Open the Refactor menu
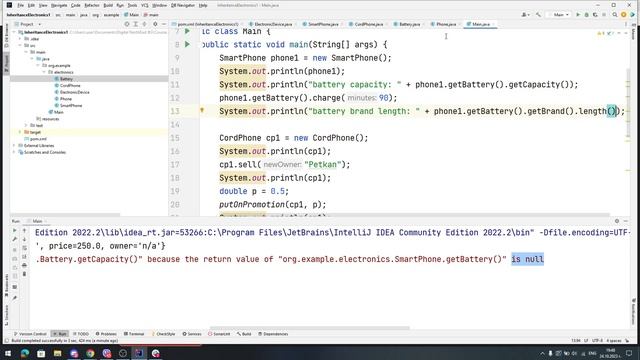The height and width of the screenshot is (360, 640). coord(92,5)
